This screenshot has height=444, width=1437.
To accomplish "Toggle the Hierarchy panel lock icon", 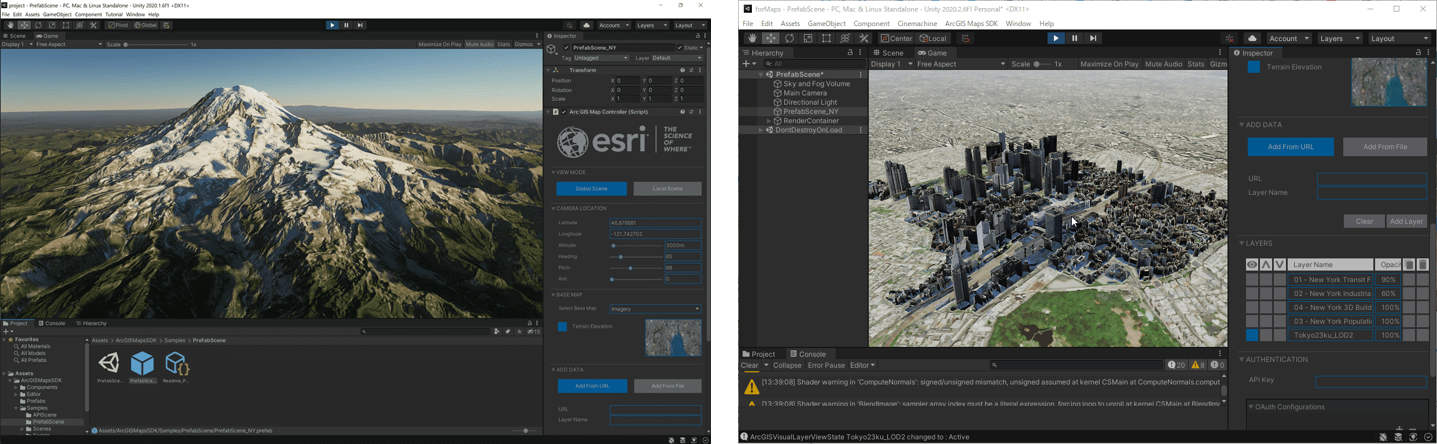I will tap(850, 52).
